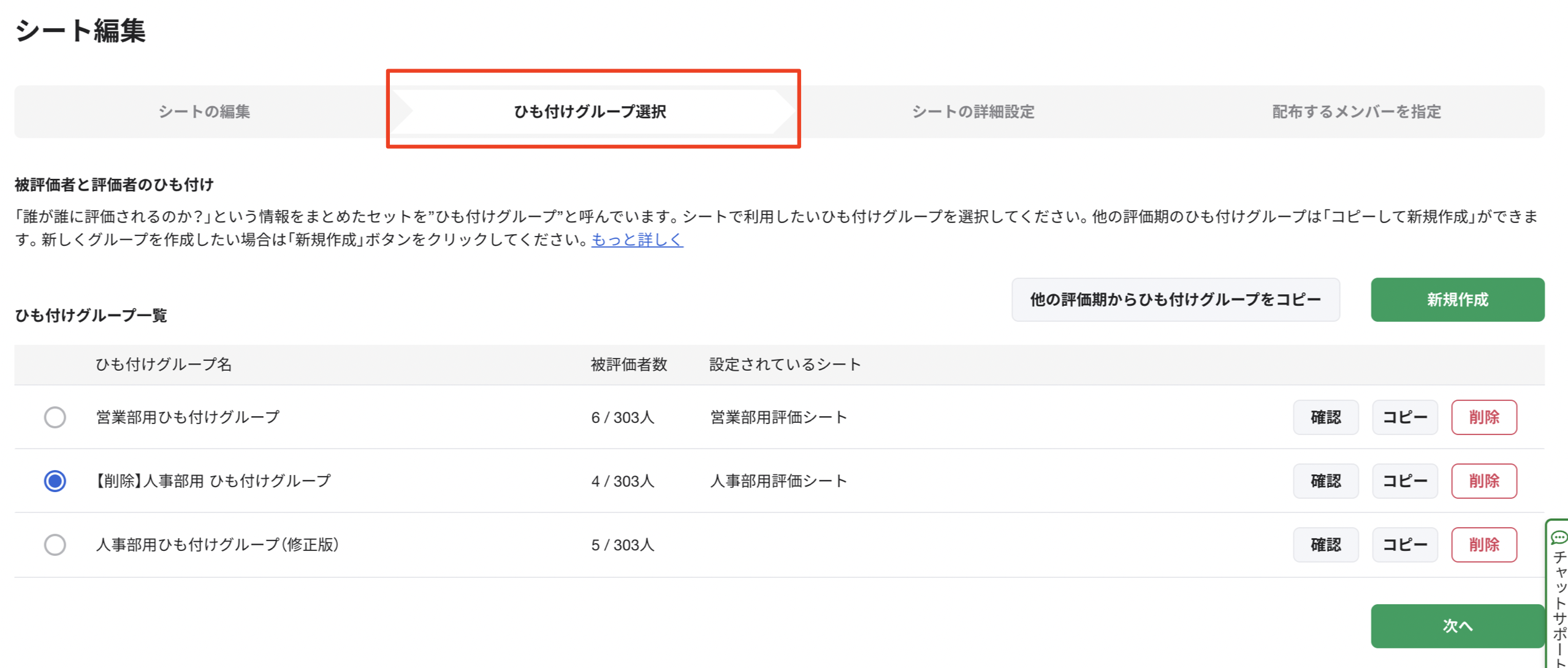Screen dimensions: 1568x668
Task: Select 人事部用ひも付けグループ(修正版) radio button
Action: pyautogui.click(x=55, y=545)
